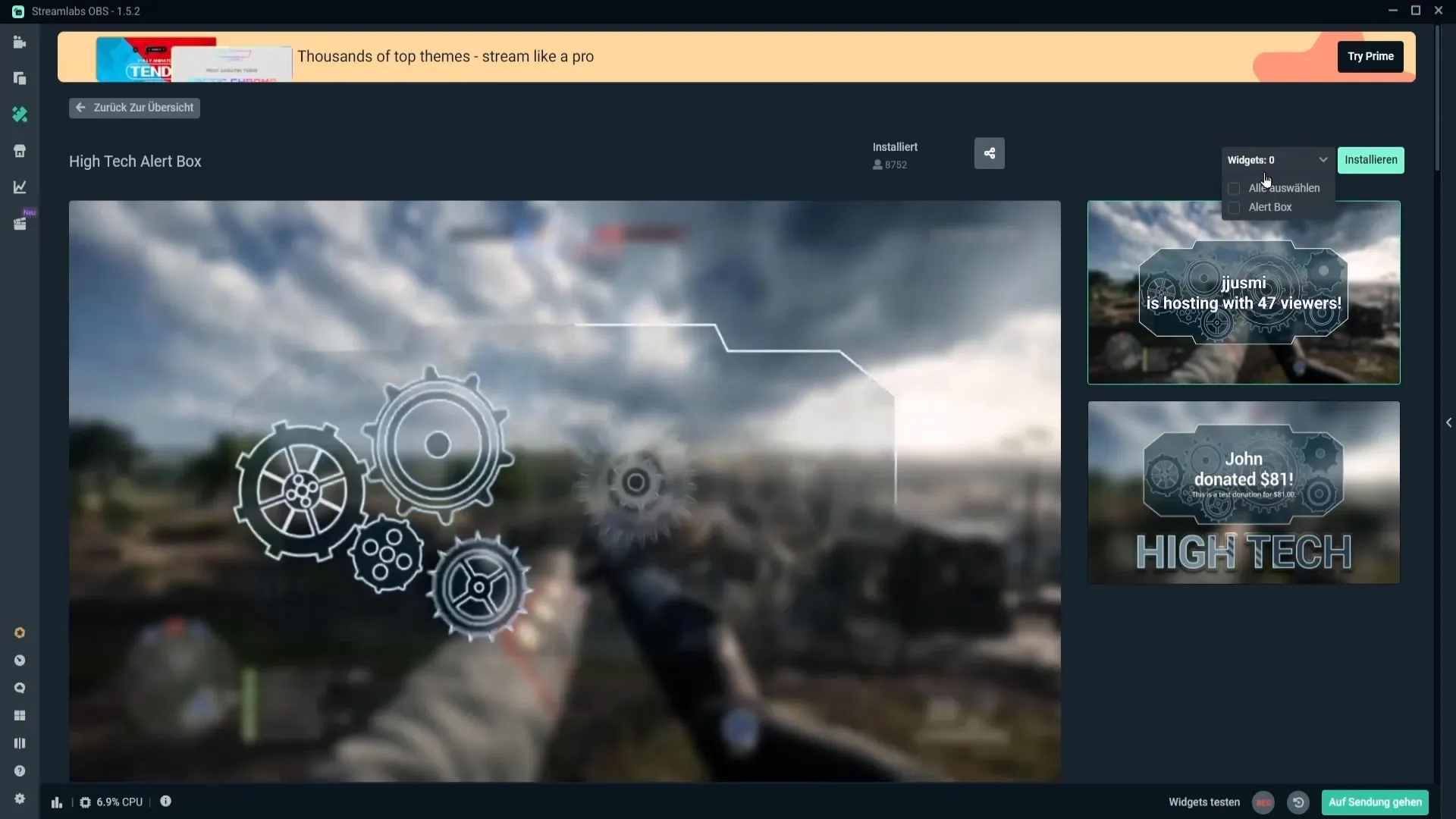Viewport: 1456px width, 819px height.
Task: Share the High Tech Alert Box theme
Action: pyautogui.click(x=990, y=153)
